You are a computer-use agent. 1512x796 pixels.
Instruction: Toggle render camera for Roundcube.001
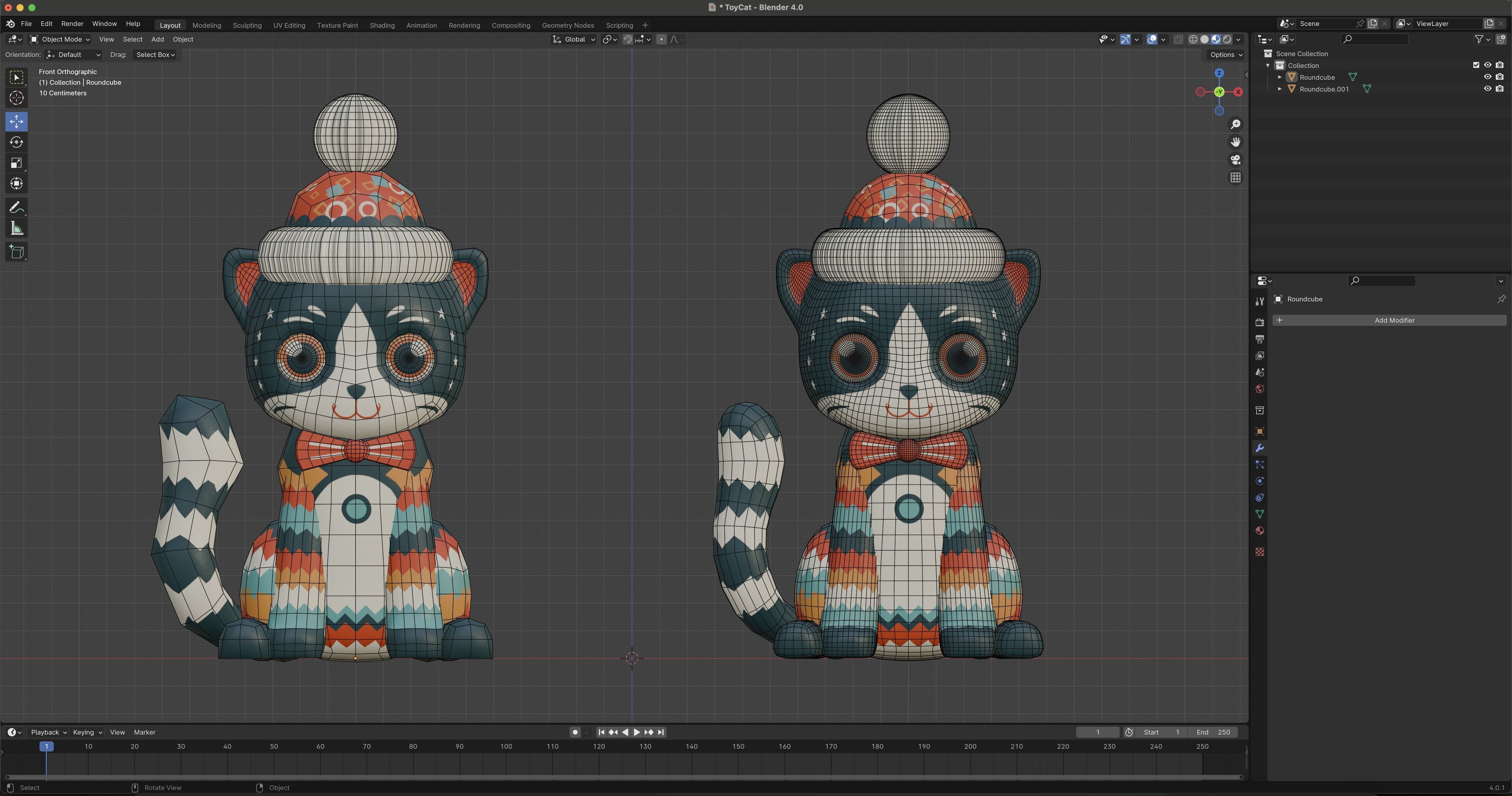click(x=1500, y=89)
